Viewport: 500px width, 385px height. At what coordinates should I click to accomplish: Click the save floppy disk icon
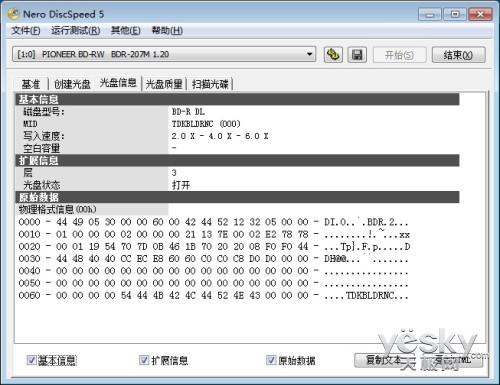tap(357, 54)
